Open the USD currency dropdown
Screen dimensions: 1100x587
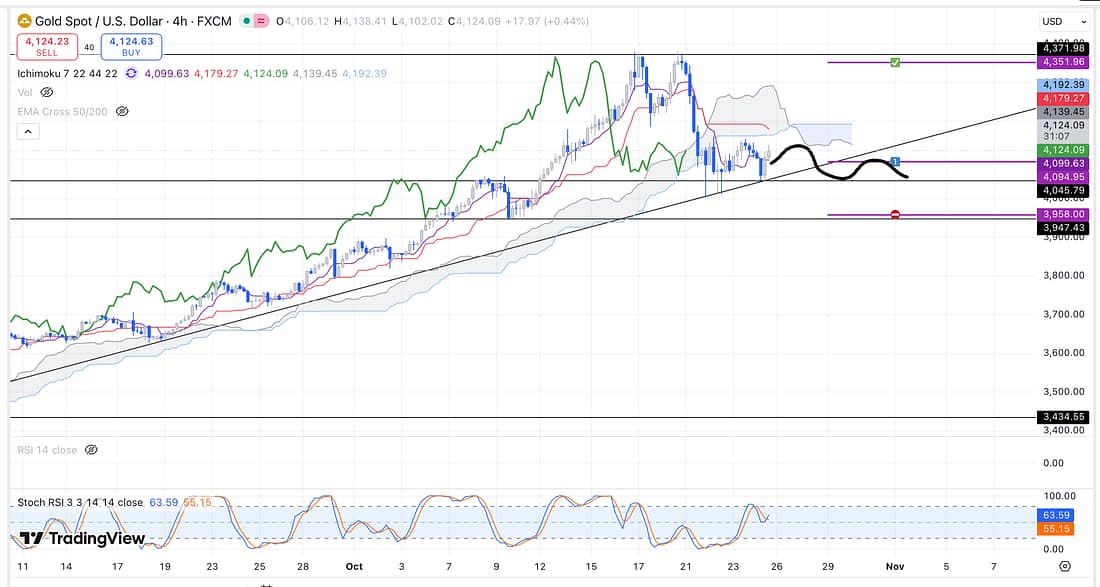[1063, 21]
